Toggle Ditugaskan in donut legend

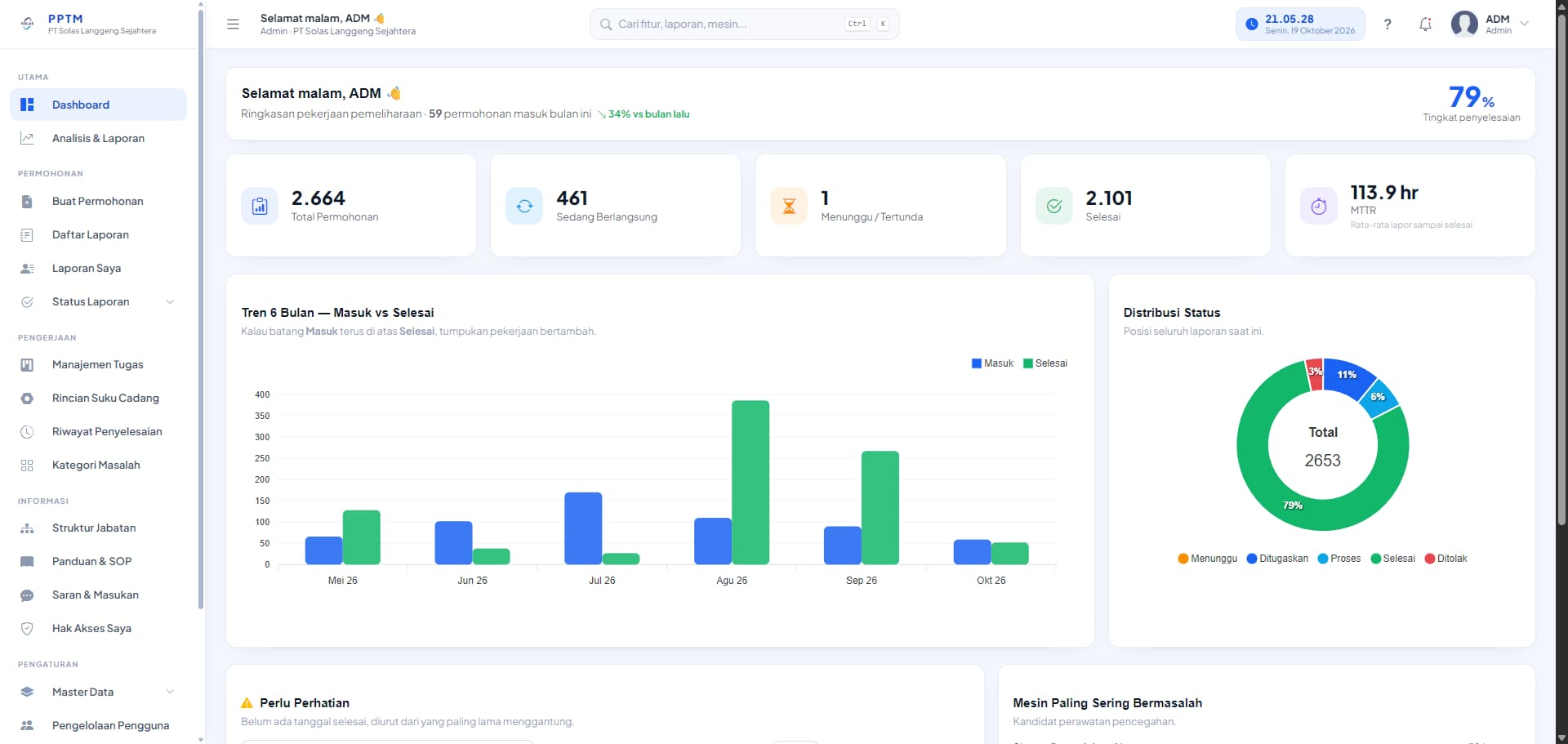point(1277,559)
